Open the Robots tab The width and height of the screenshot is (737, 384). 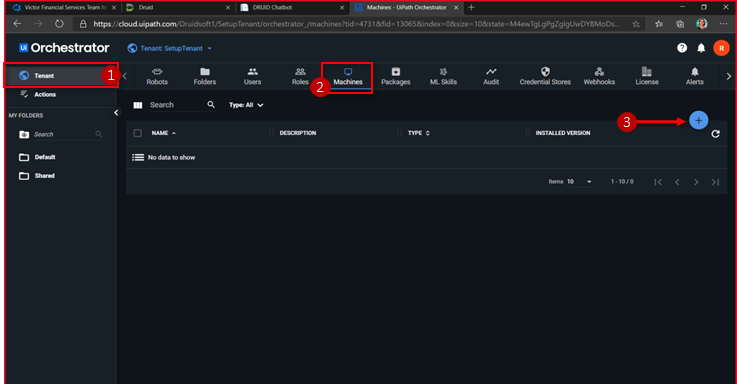tap(157, 76)
